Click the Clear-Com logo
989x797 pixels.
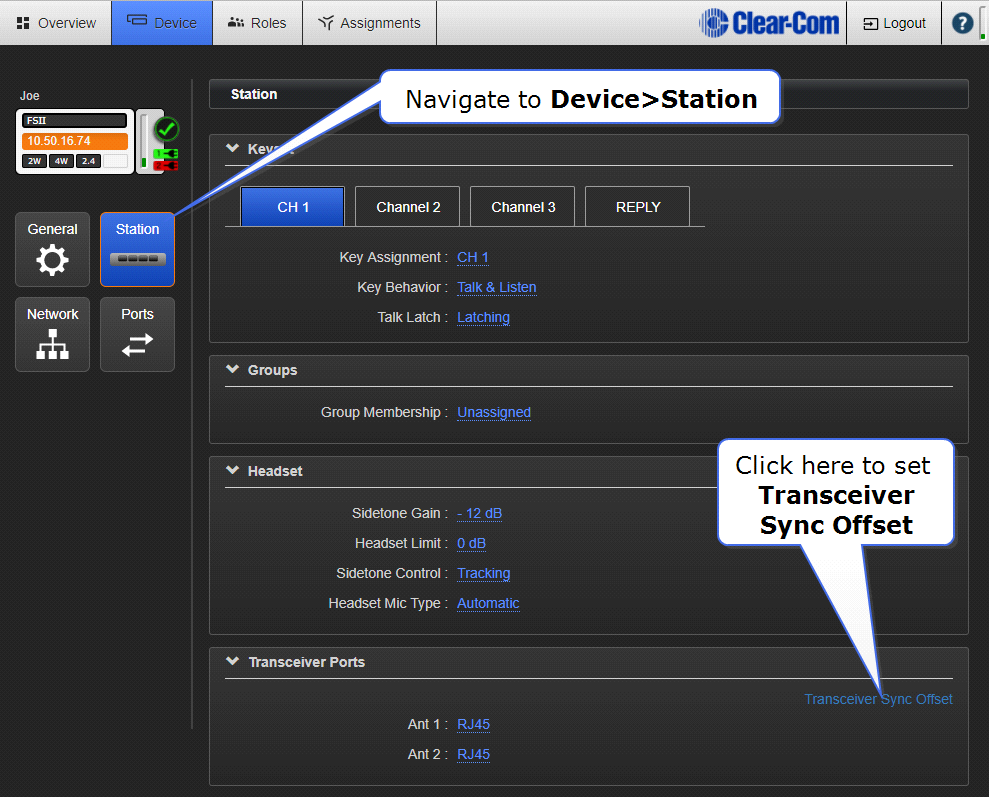[x=770, y=23]
